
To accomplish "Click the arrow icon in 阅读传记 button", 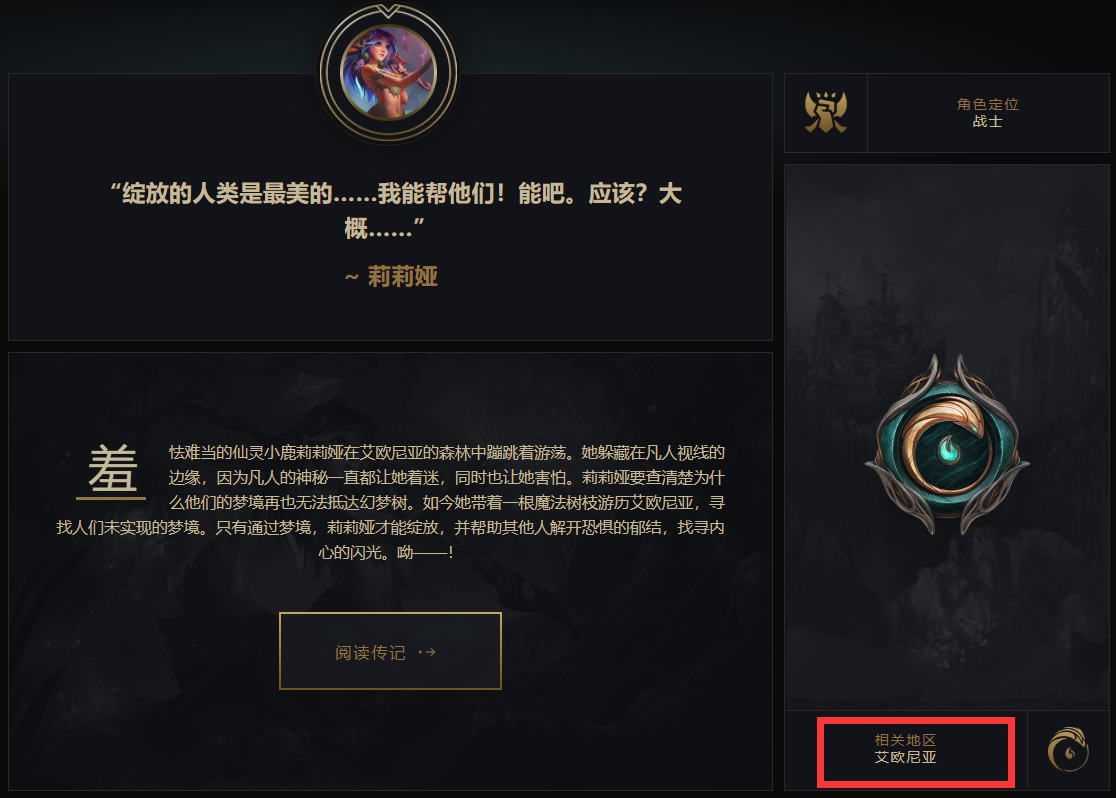I will click(427, 652).
